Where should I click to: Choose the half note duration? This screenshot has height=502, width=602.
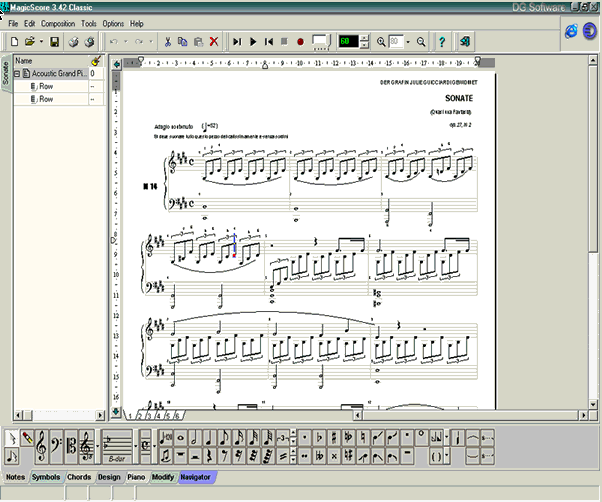coord(195,438)
